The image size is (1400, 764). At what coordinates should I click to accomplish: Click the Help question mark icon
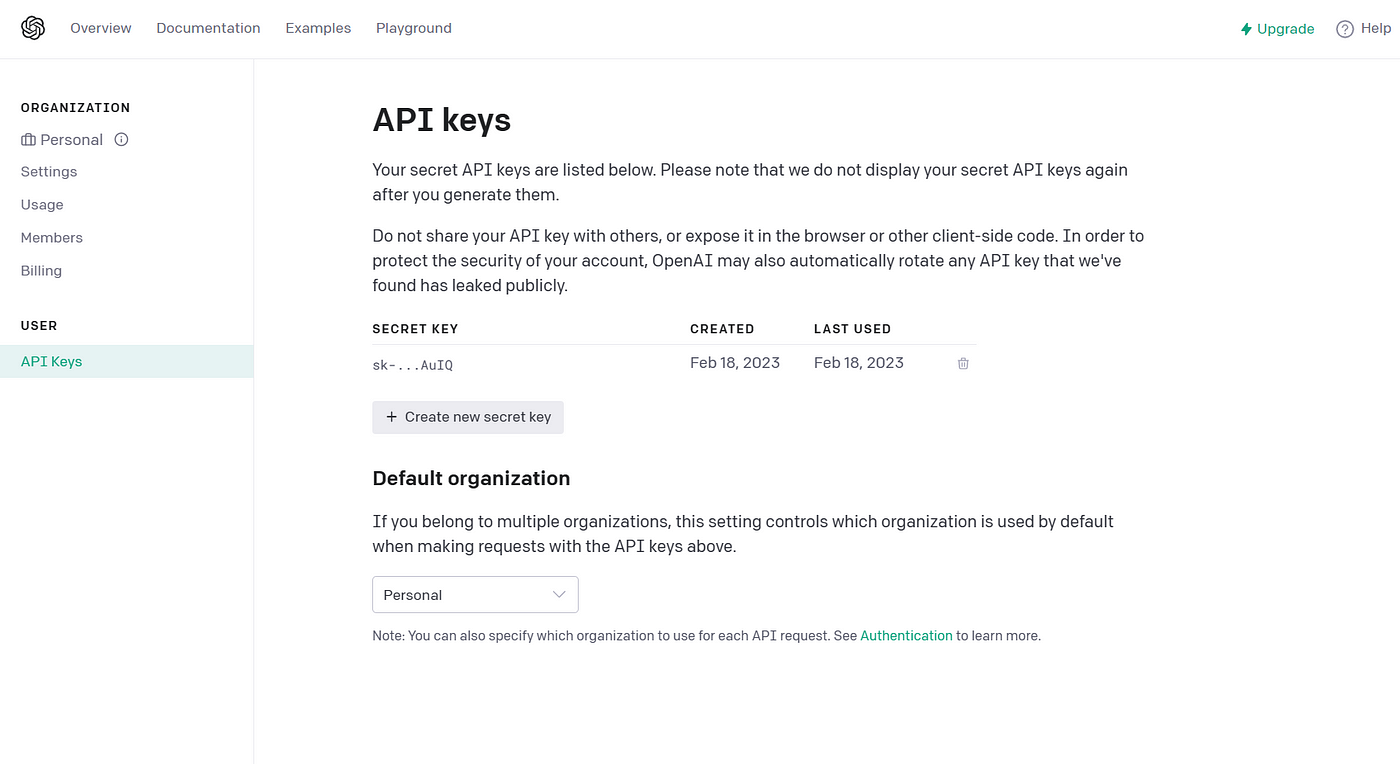tap(1345, 29)
